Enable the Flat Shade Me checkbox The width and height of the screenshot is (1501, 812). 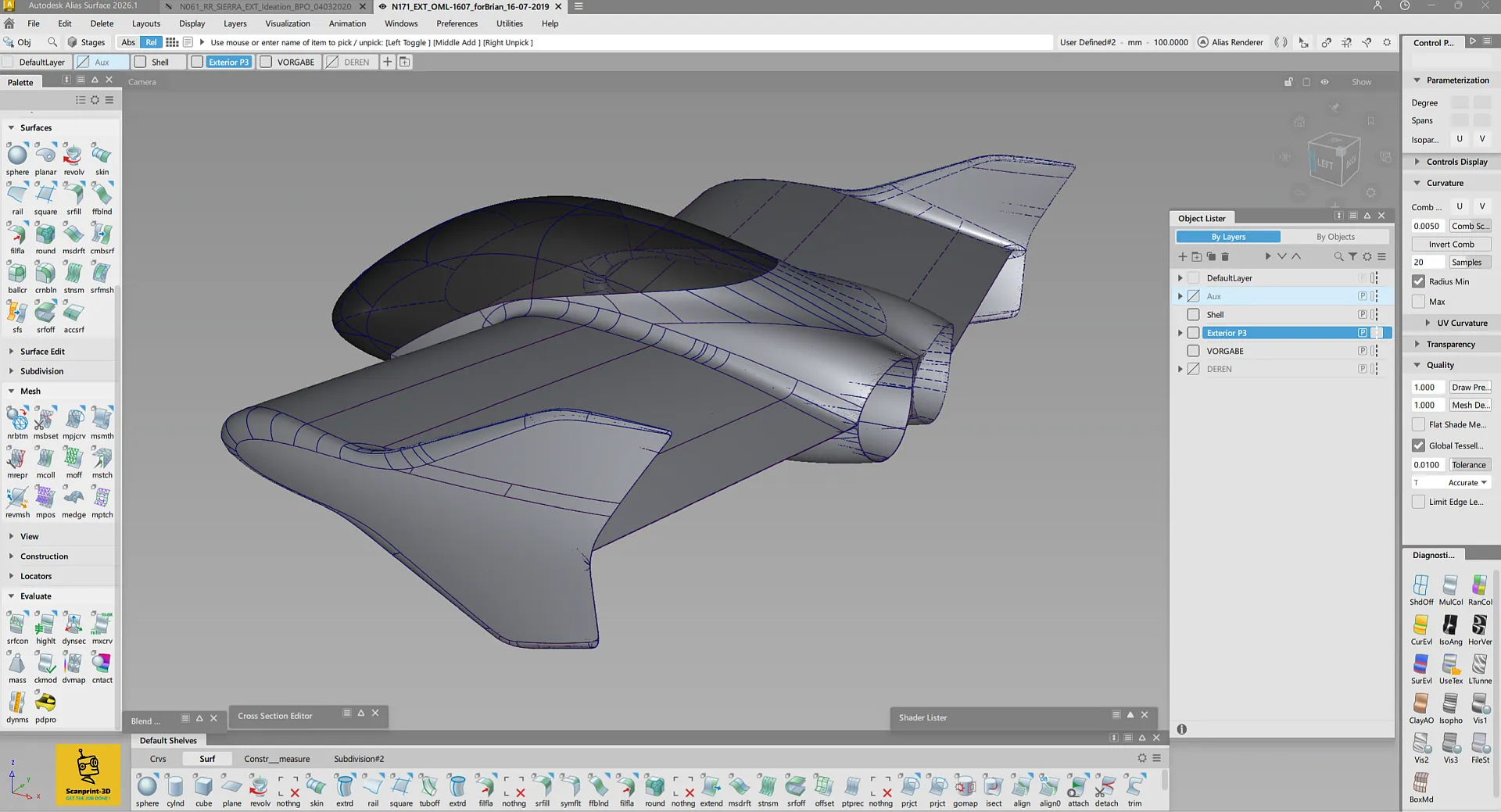[x=1418, y=424]
